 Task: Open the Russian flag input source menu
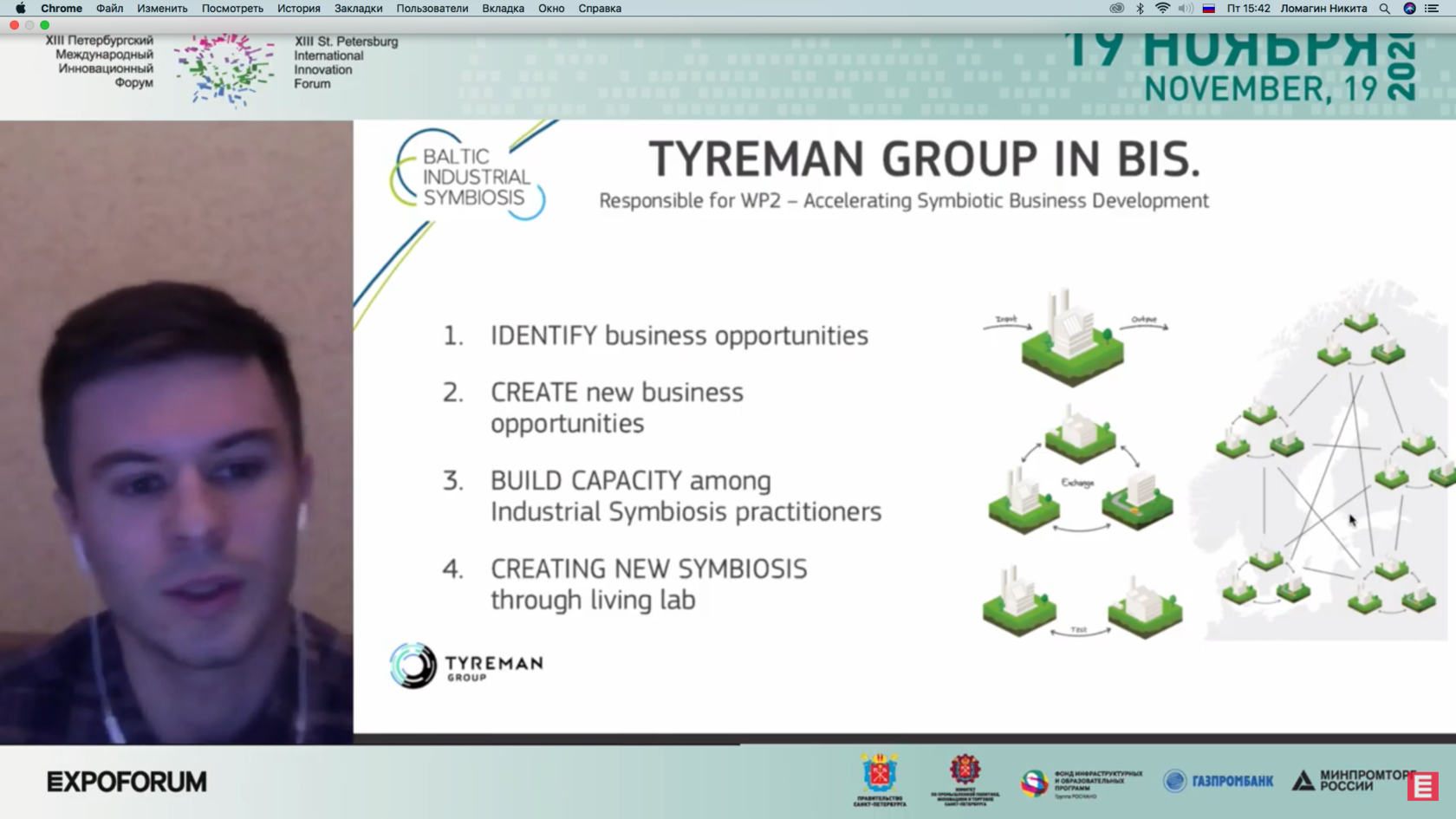(1208, 8)
